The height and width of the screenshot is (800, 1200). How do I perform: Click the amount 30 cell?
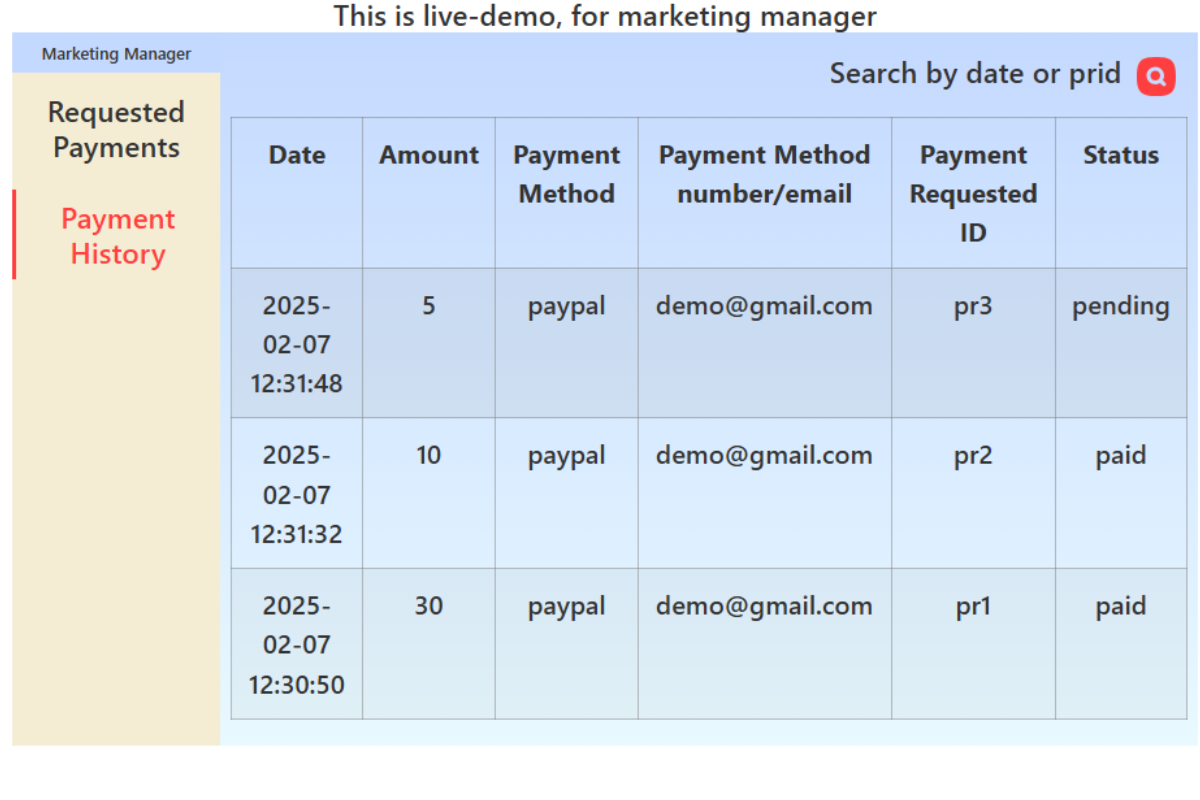pyautogui.click(x=428, y=606)
